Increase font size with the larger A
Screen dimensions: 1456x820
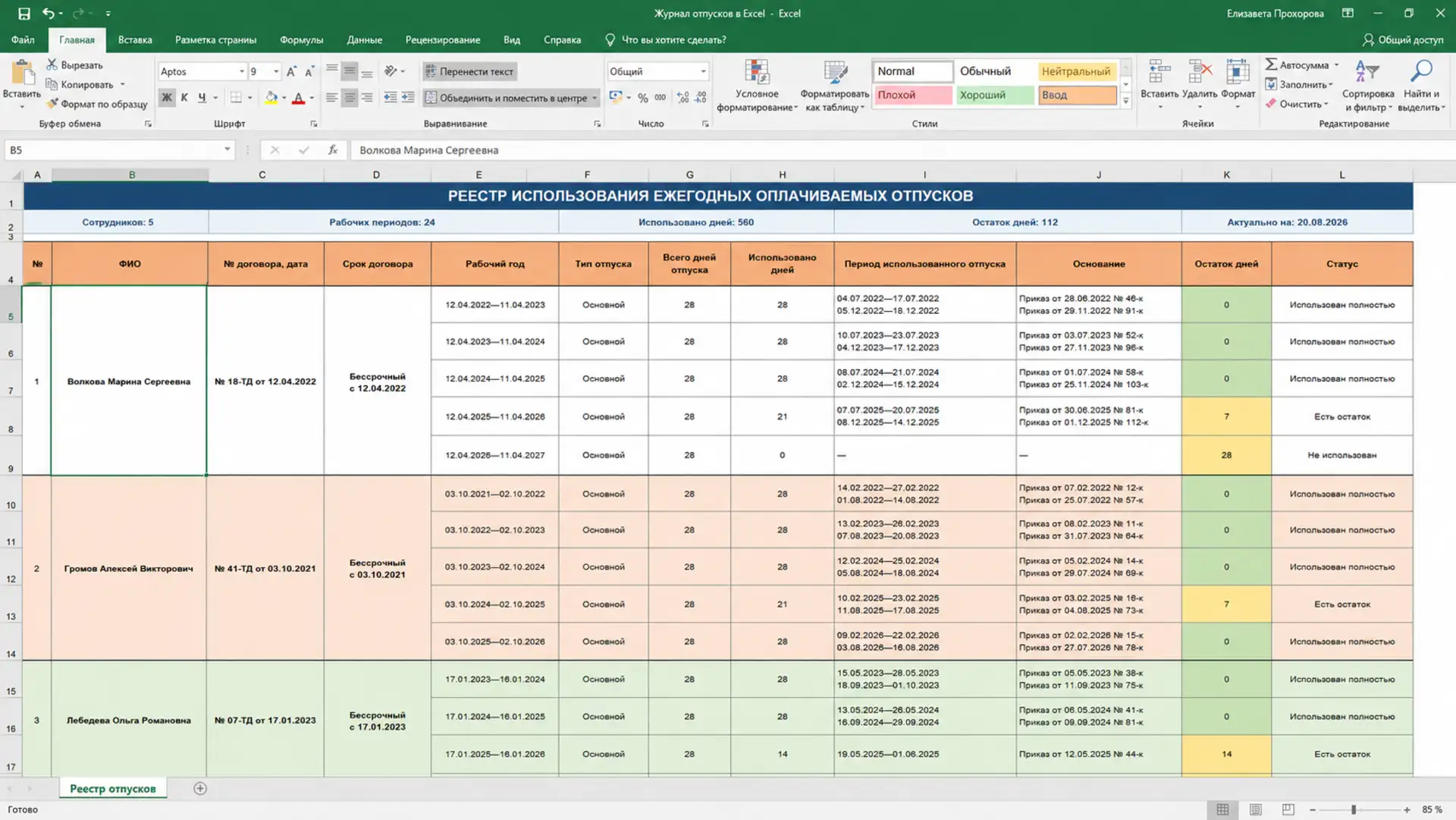(x=291, y=71)
